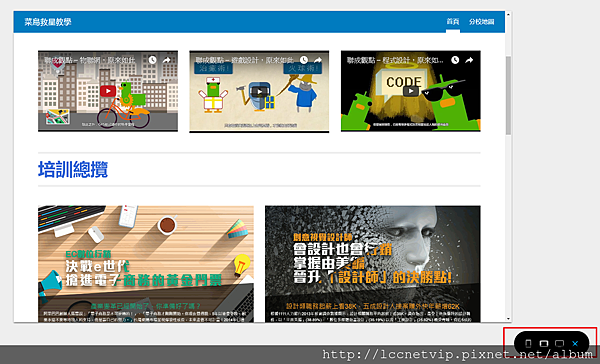Screen dimensions: 600x364
Task: Switch to desktop preview size
Action: tap(559, 343)
